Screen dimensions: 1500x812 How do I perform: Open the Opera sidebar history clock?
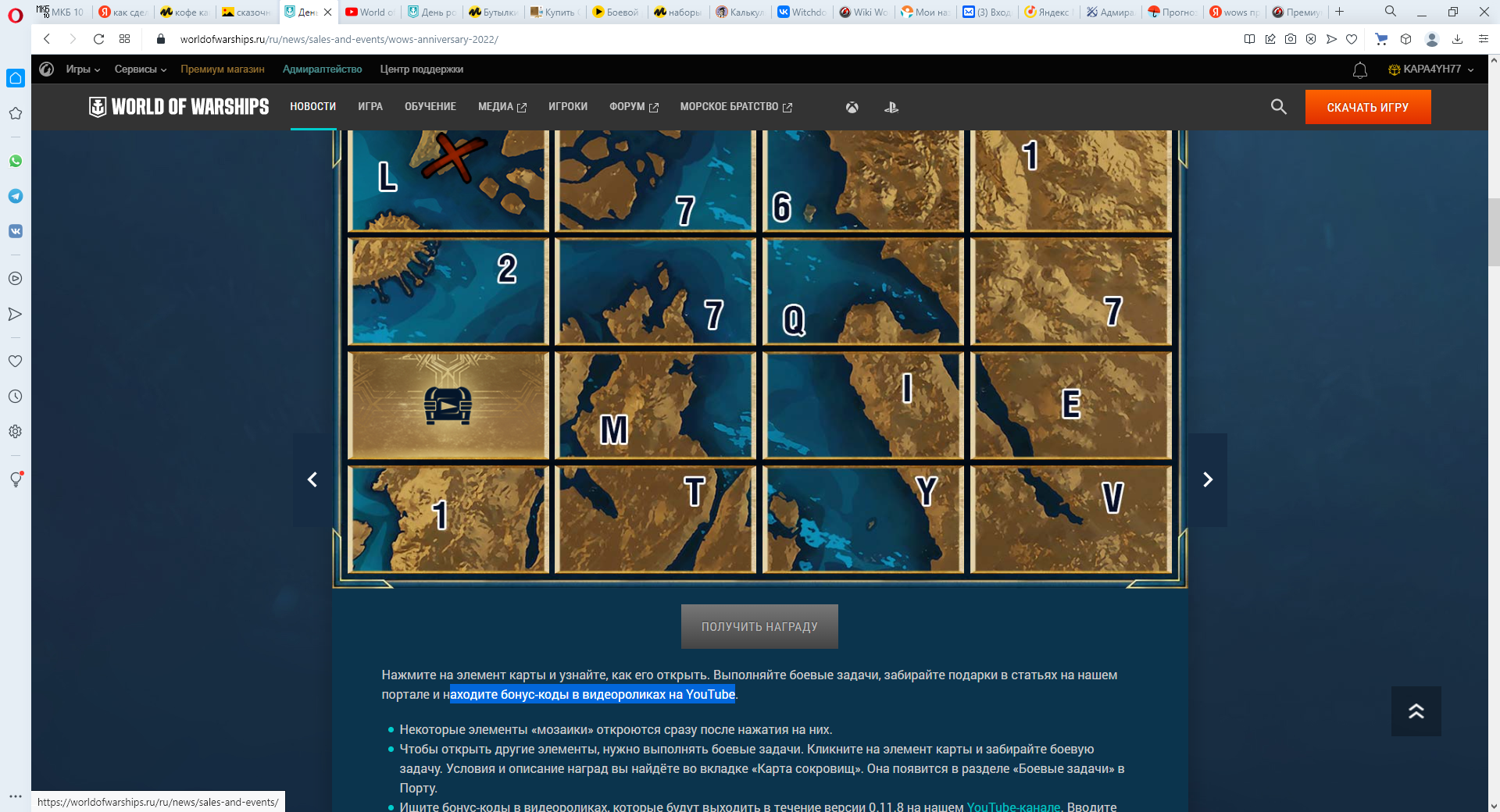click(x=16, y=397)
